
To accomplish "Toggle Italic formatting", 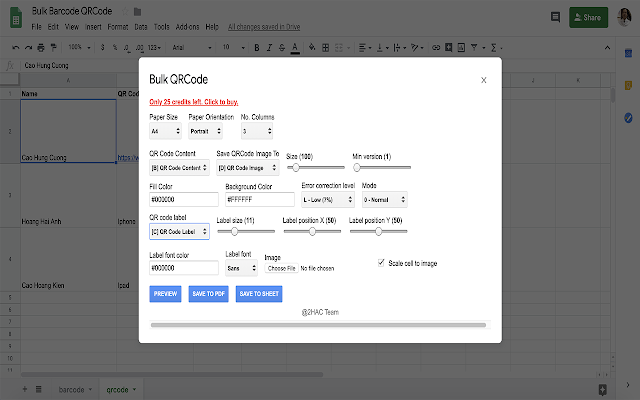I will 269,48.
